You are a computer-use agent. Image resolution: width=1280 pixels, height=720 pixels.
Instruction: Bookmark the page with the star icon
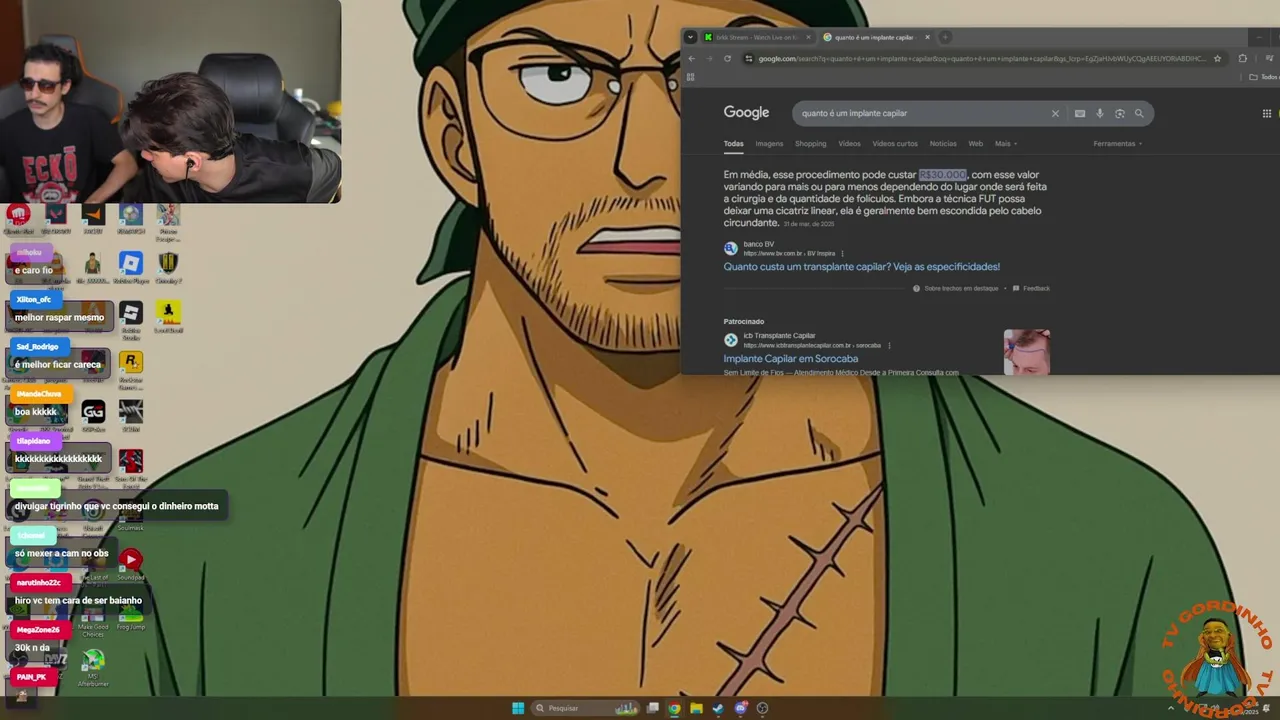coord(1217,59)
